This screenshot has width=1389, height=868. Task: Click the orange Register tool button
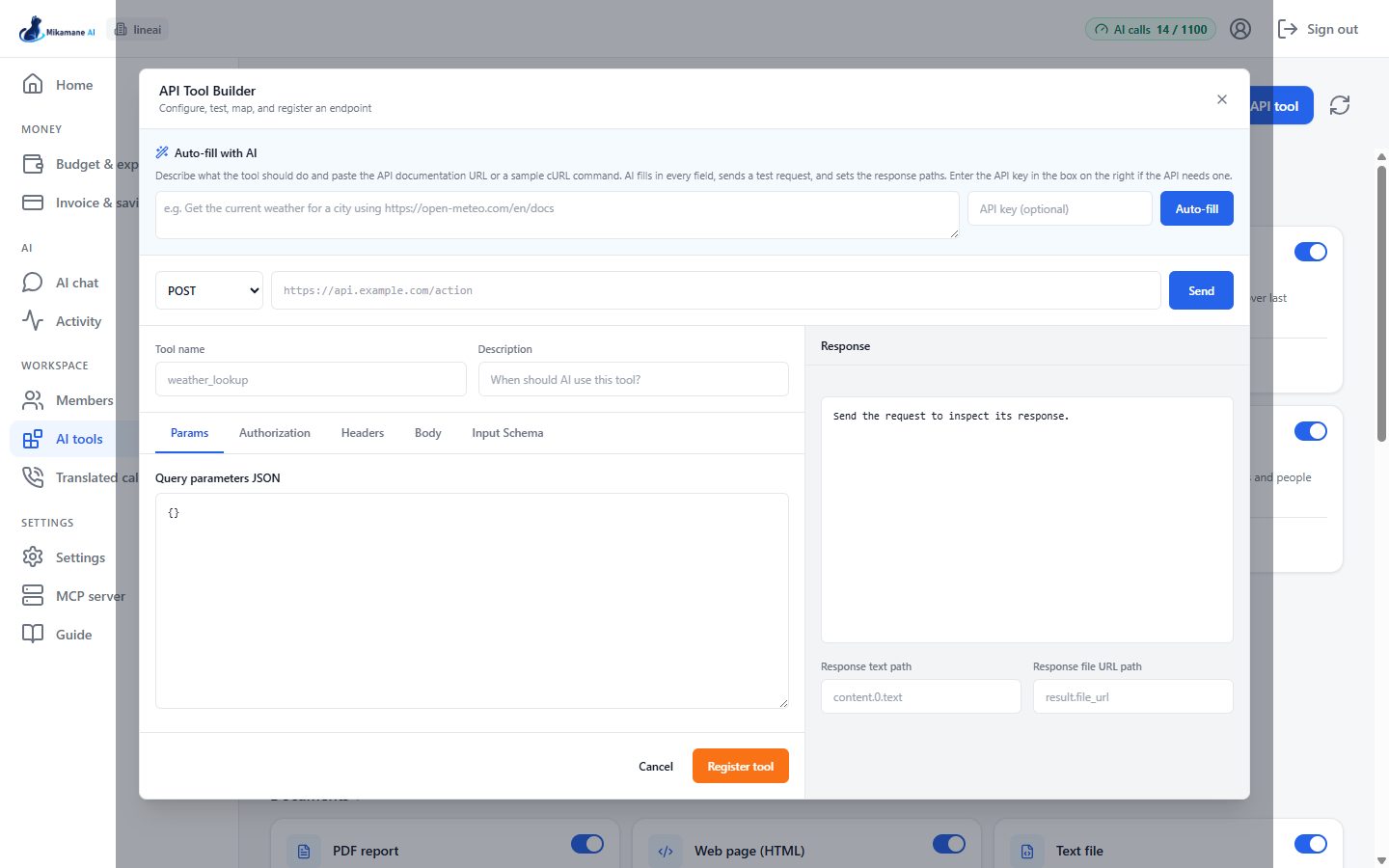coord(741,766)
